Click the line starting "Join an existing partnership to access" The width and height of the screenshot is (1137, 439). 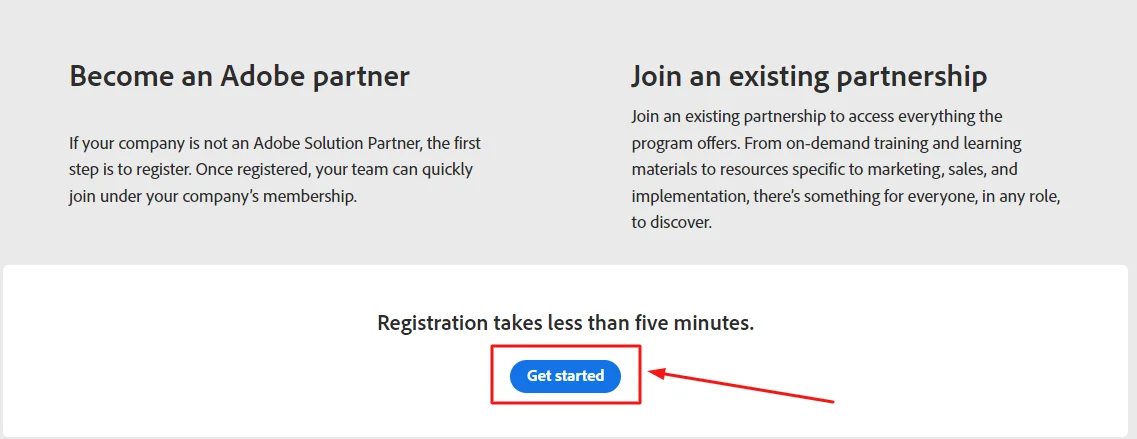coord(816,116)
